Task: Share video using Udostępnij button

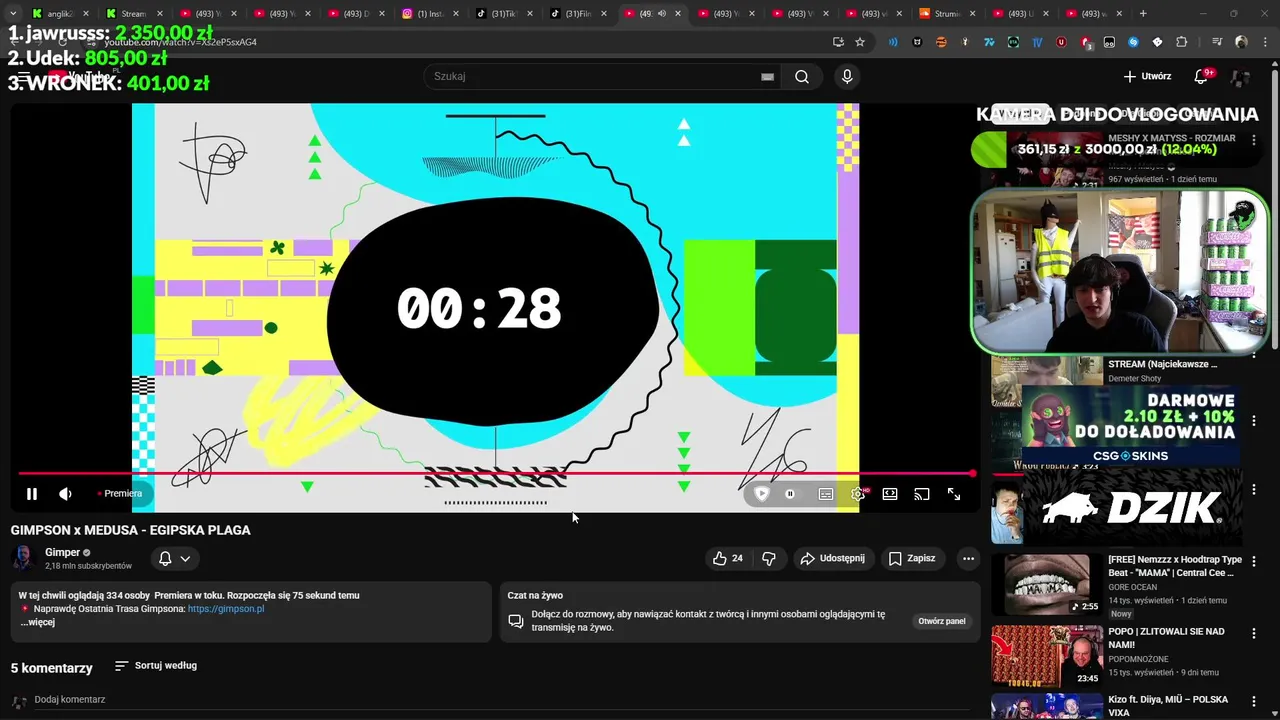Action: coord(832,559)
